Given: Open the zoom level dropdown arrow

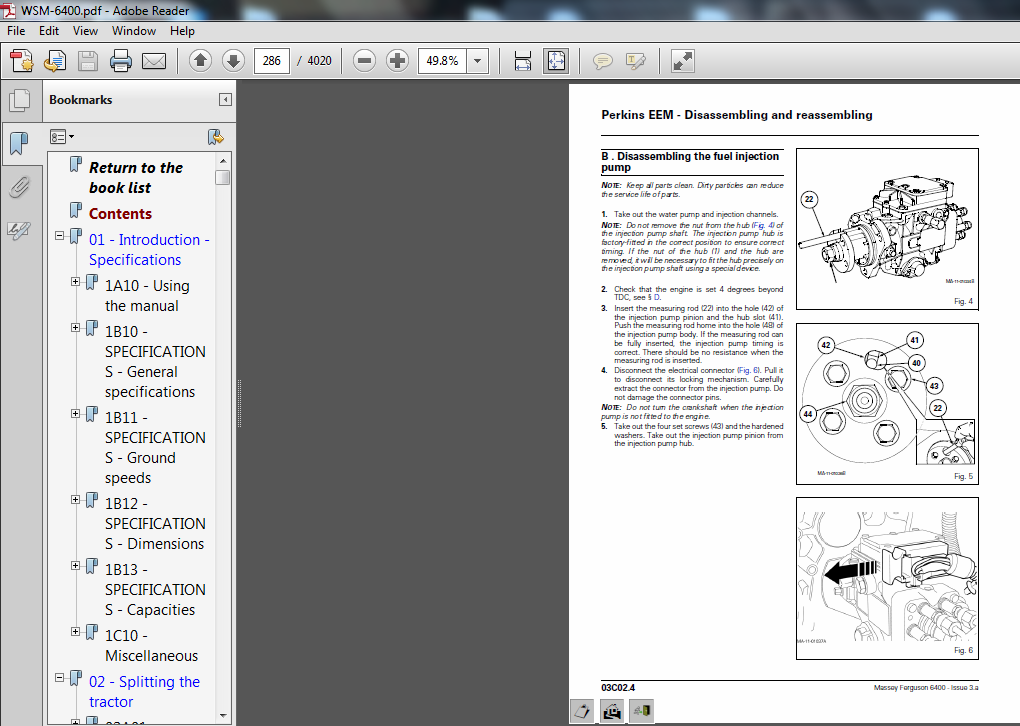Looking at the screenshot, I should click(x=477, y=61).
